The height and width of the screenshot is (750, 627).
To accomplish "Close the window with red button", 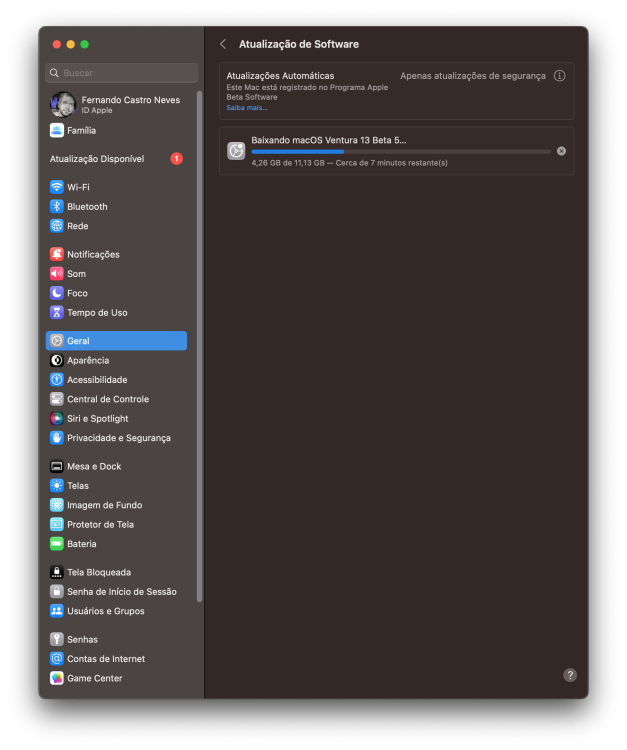I will click(56, 44).
